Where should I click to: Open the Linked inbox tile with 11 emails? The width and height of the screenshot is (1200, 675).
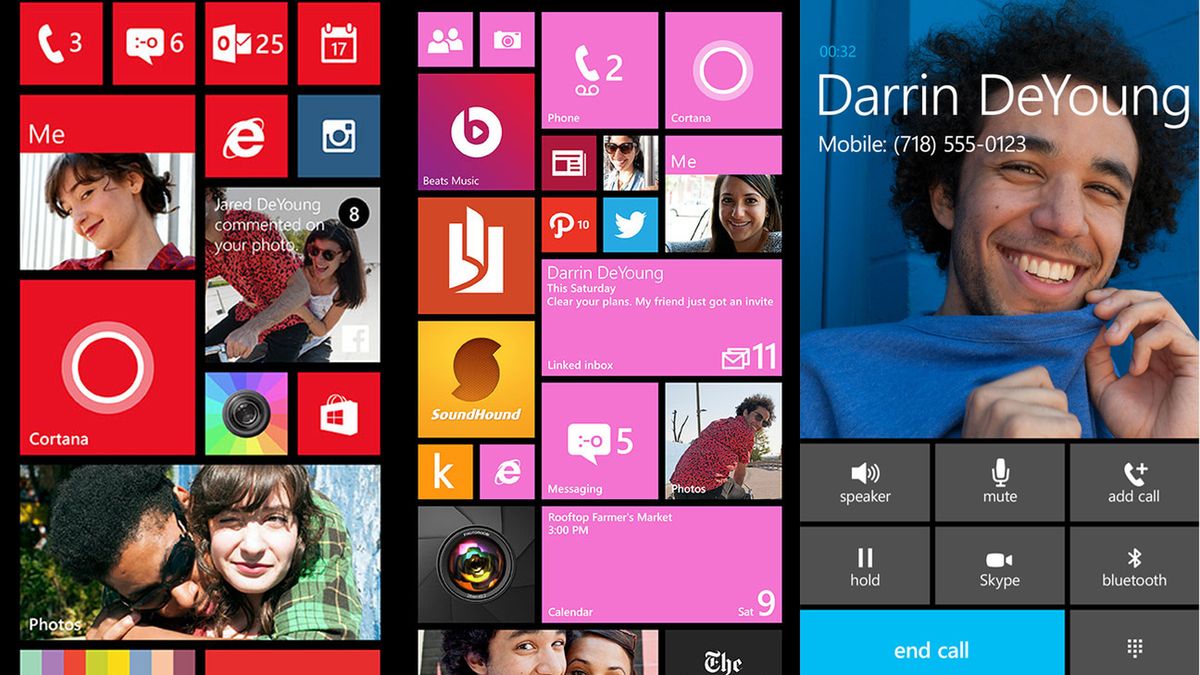(x=662, y=317)
